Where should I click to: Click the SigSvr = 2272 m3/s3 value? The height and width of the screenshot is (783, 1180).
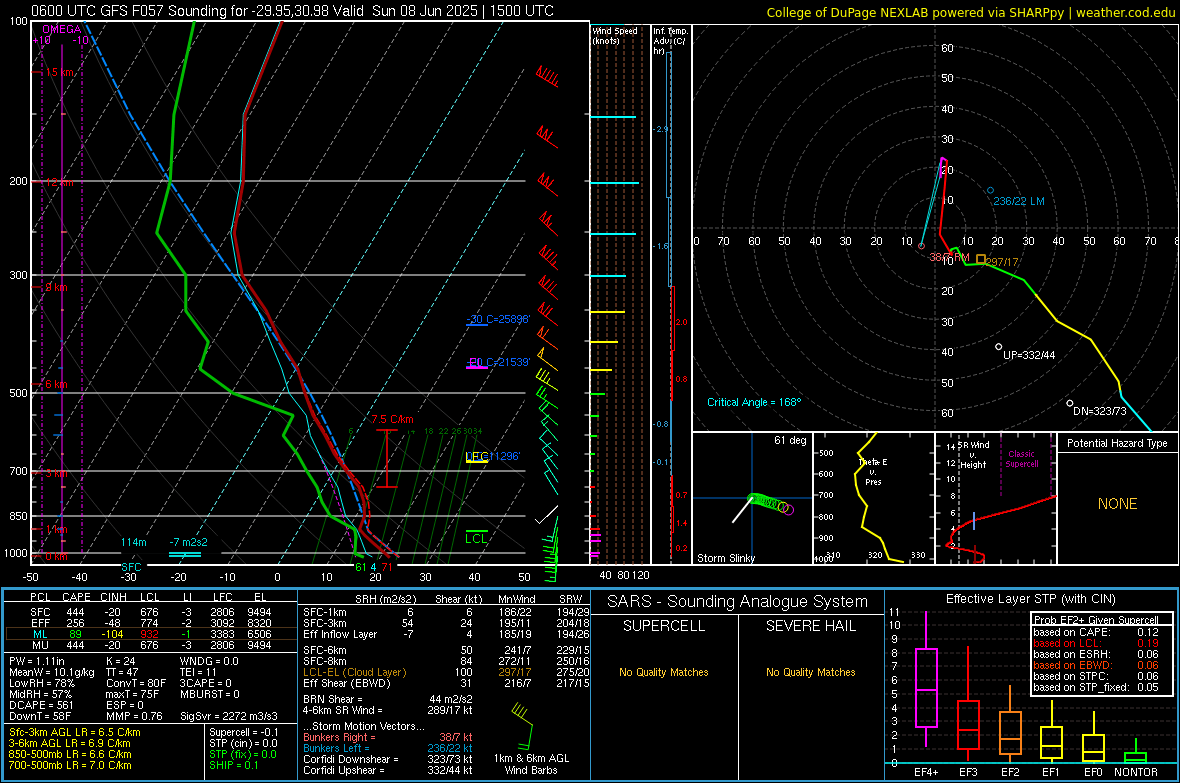point(229,716)
